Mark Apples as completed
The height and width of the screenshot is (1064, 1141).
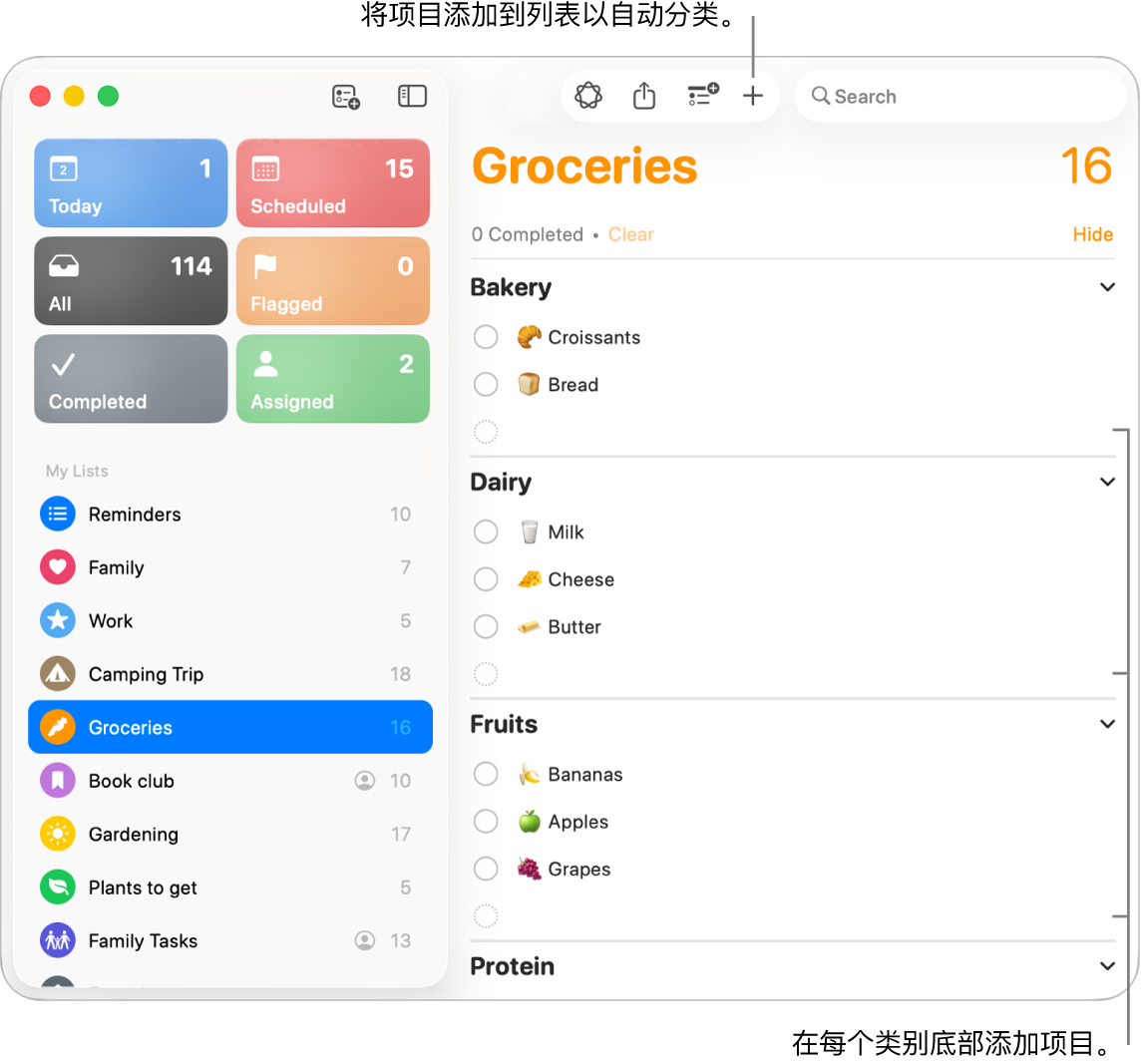[x=486, y=821]
